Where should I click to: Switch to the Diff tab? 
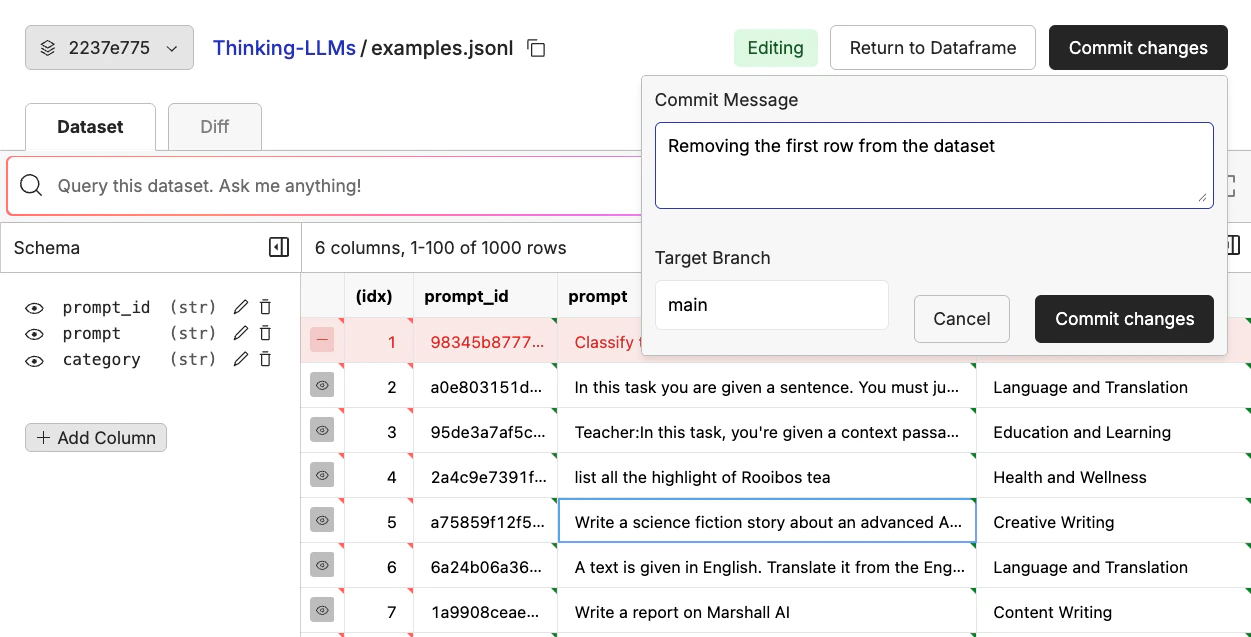click(x=214, y=126)
